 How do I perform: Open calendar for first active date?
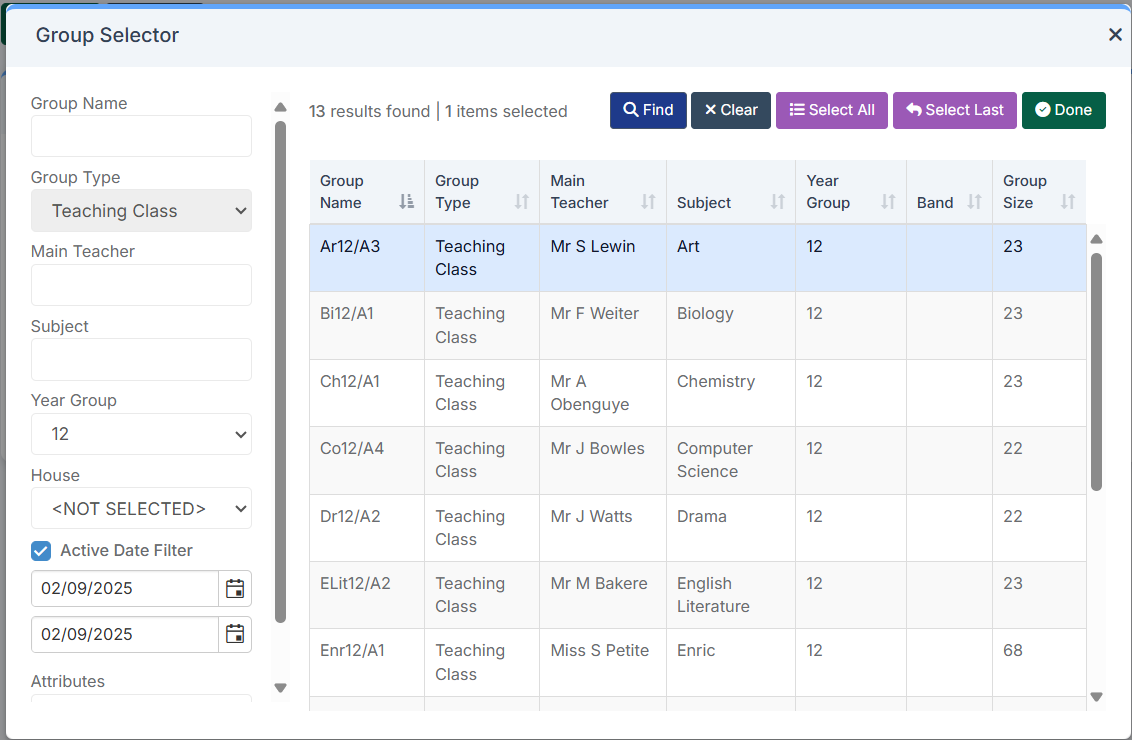(235, 588)
